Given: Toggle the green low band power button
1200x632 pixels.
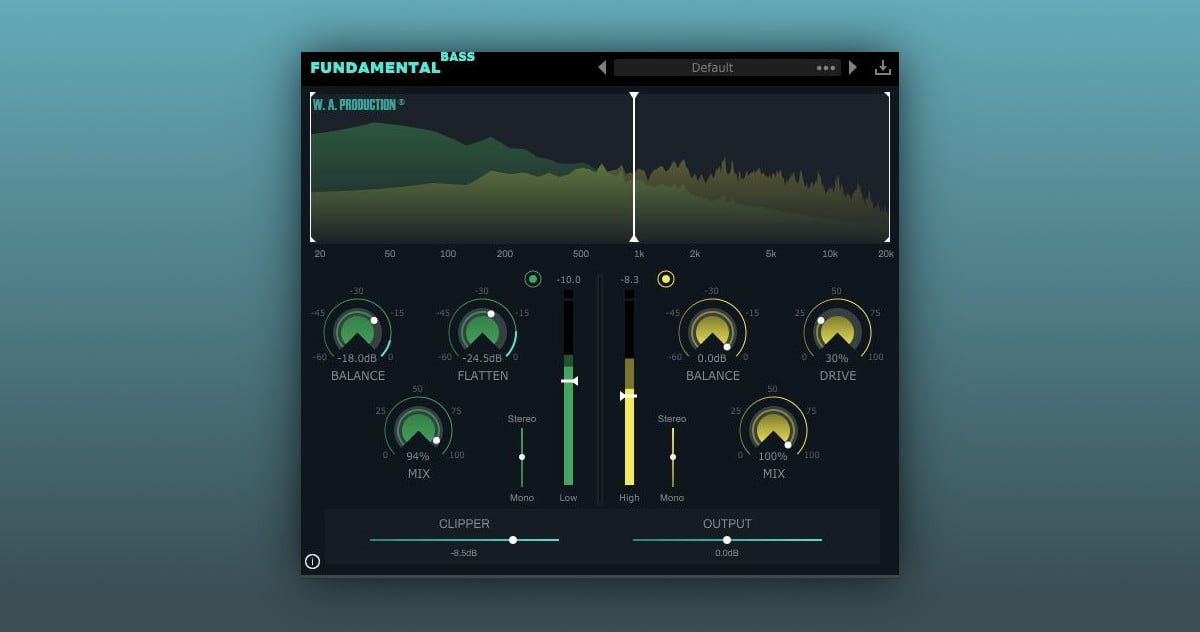Looking at the screenshot, I should (x=533, y=279).
